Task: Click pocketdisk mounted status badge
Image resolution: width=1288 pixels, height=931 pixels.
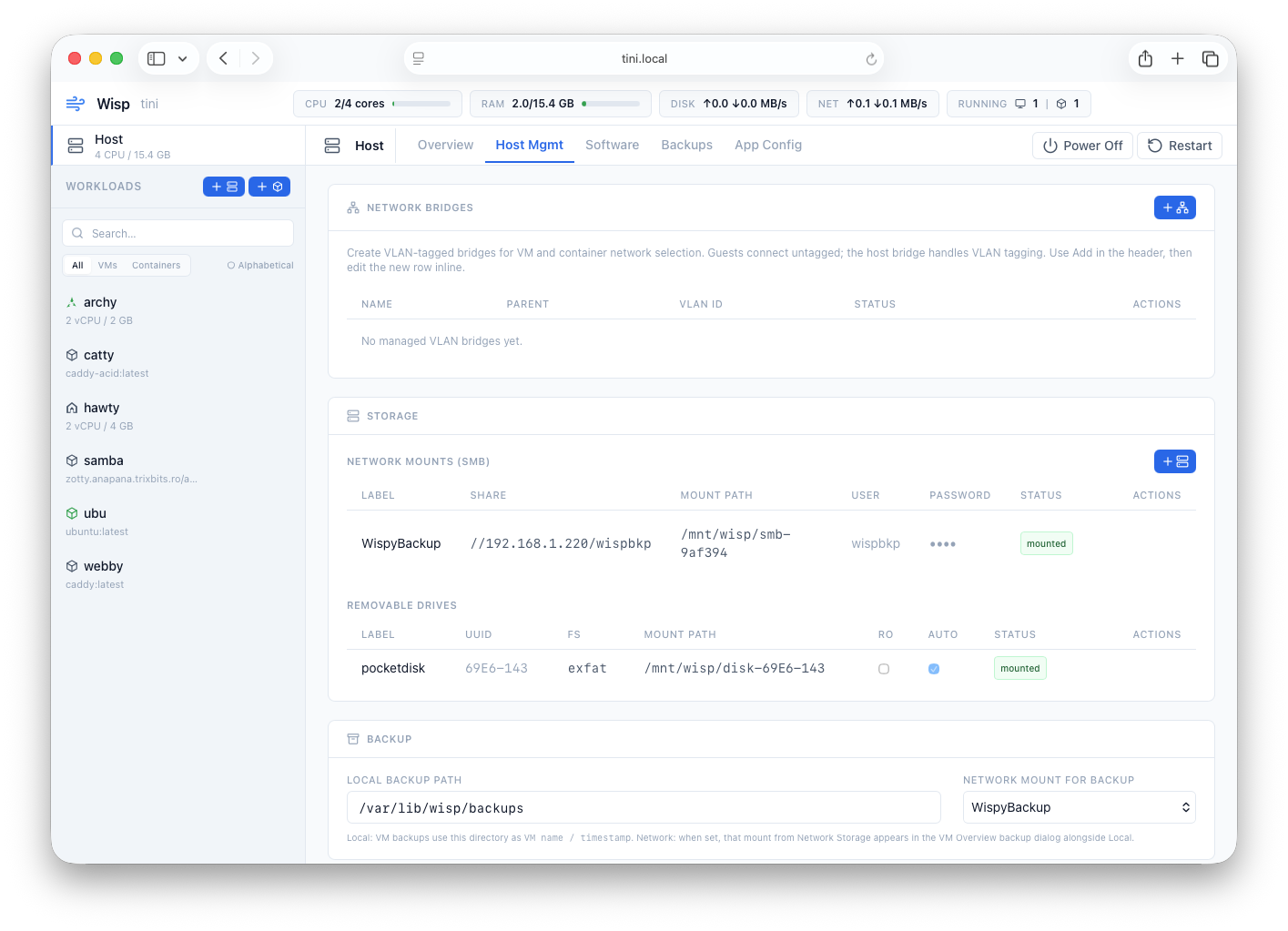Action: 1019,668
